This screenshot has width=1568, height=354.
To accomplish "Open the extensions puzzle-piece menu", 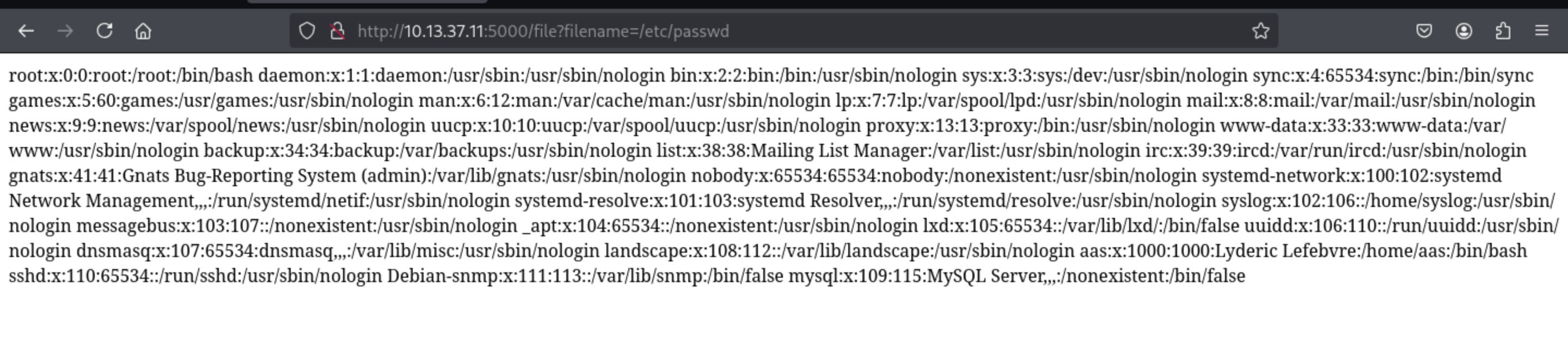I will click(x=1502, y=30).
